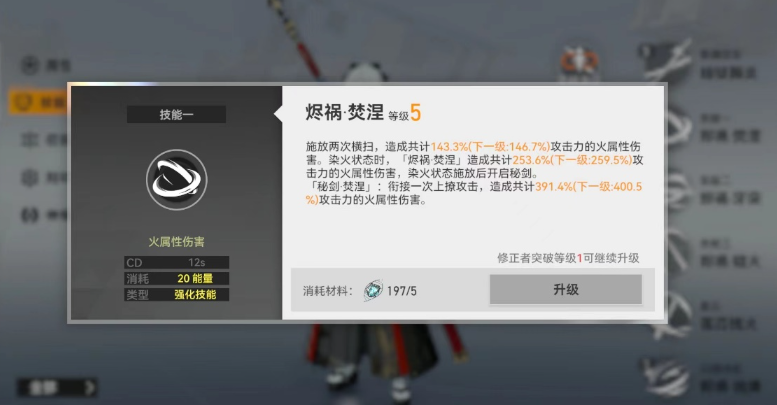Click the orange character emblem above the dialog
The height and width of the screenshot is (405, 777).
(579, 62)
